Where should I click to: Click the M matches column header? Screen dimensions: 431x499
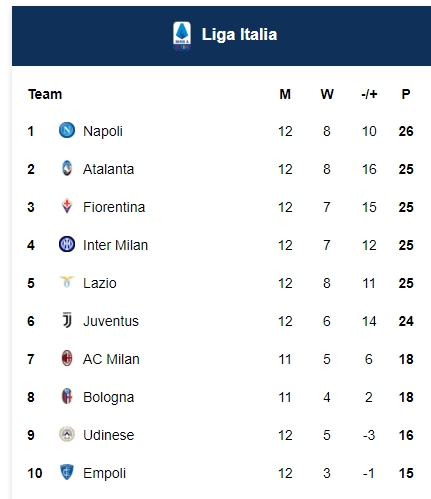(x=285, y=94)
